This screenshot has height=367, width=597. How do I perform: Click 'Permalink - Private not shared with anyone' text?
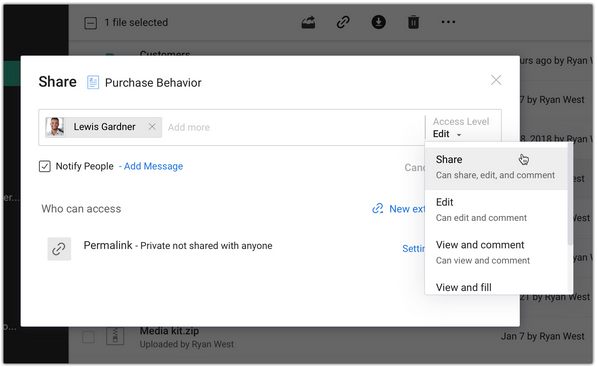pos(178,246)
